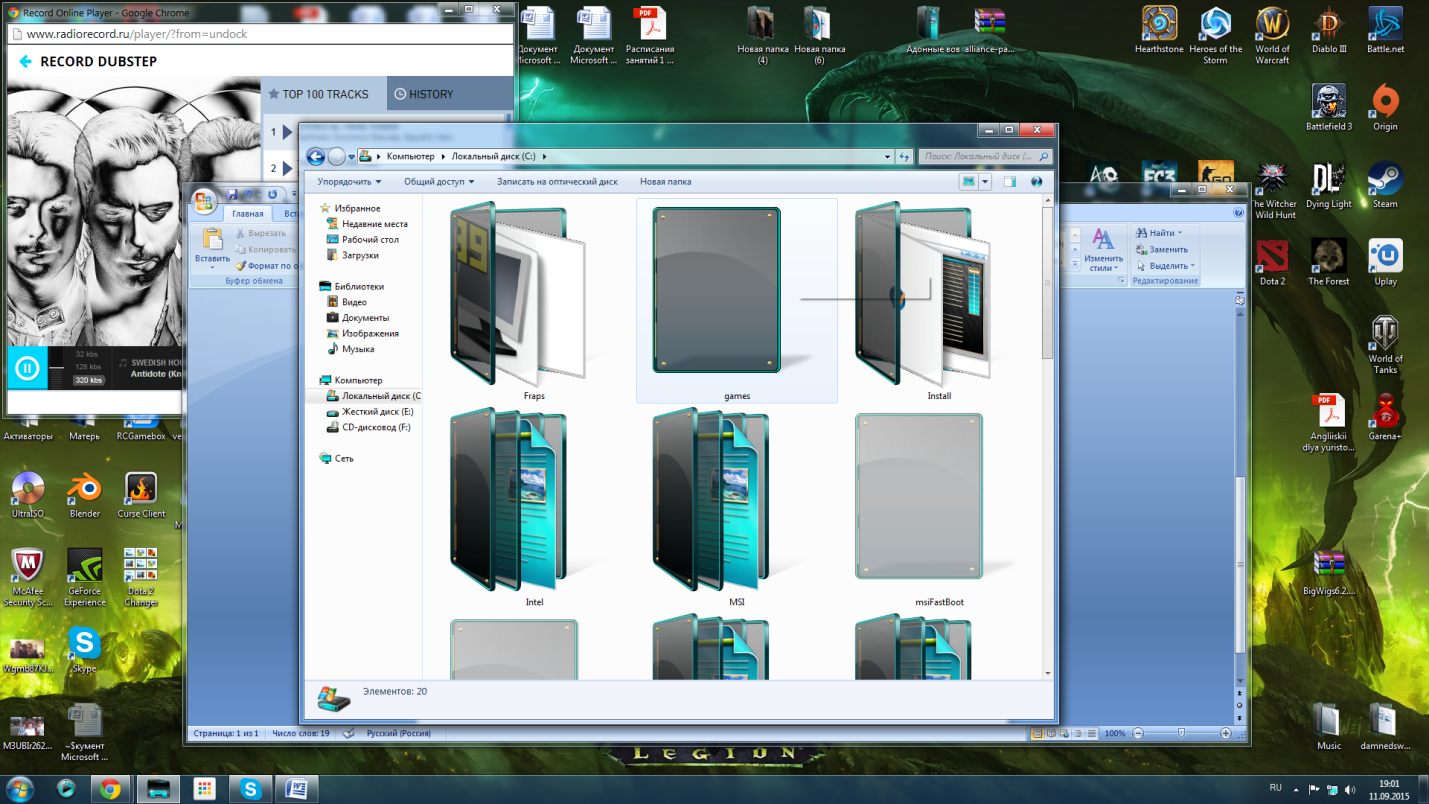Viewport: 1429px width, 804px height.
Task: Click the Chrome icon in the taskbar
Action: coord(110,789)
